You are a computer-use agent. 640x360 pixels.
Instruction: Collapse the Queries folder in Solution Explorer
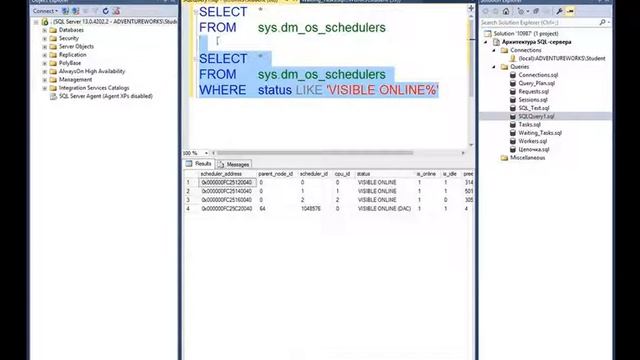(494, 67)
